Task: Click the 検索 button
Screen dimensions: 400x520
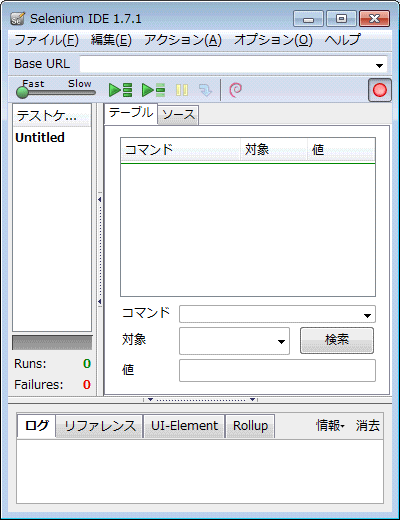Action: point(337,340)
